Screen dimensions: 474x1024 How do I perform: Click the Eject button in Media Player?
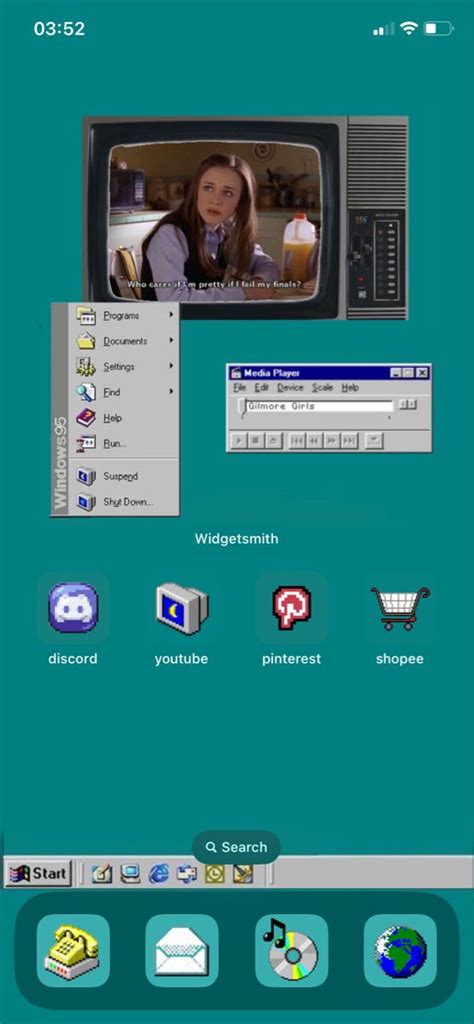274,441
